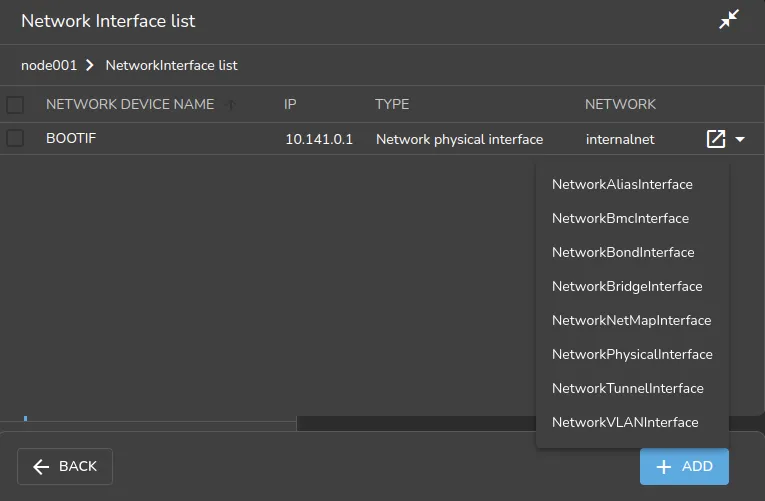Pick NetworkNetMapInterface from the list

tap(632, 321)
